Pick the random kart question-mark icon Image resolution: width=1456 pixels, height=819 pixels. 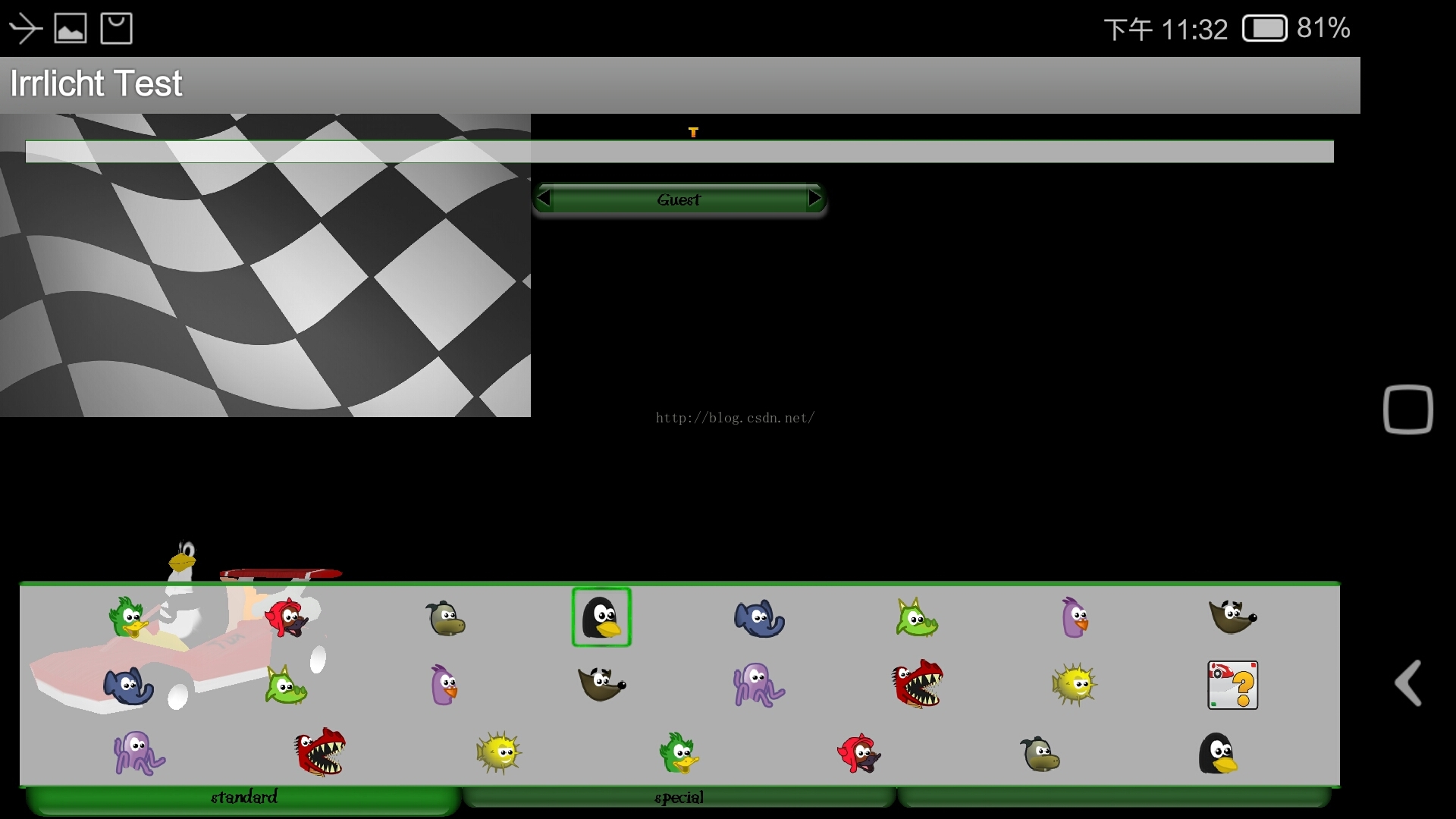point(1232,685)
